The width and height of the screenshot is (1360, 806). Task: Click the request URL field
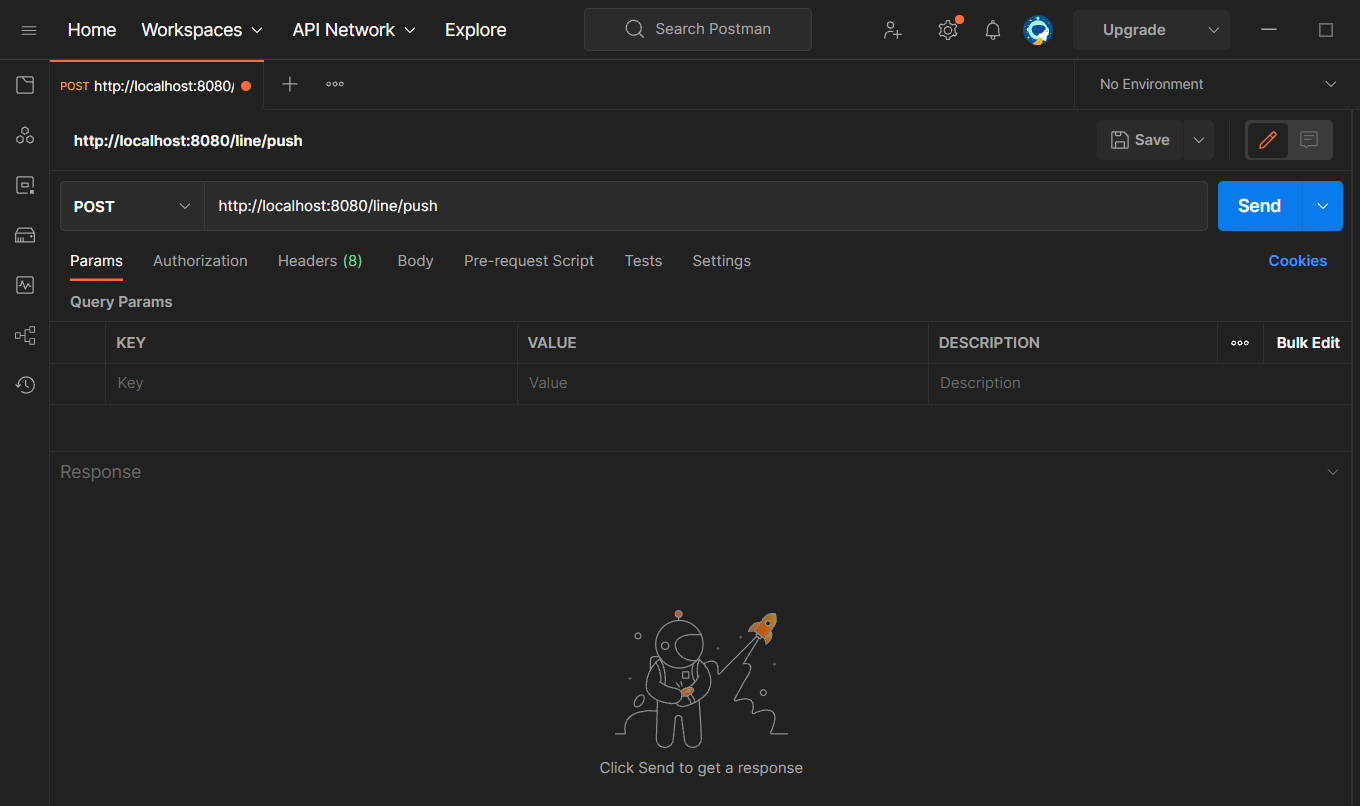coord(706,206)
